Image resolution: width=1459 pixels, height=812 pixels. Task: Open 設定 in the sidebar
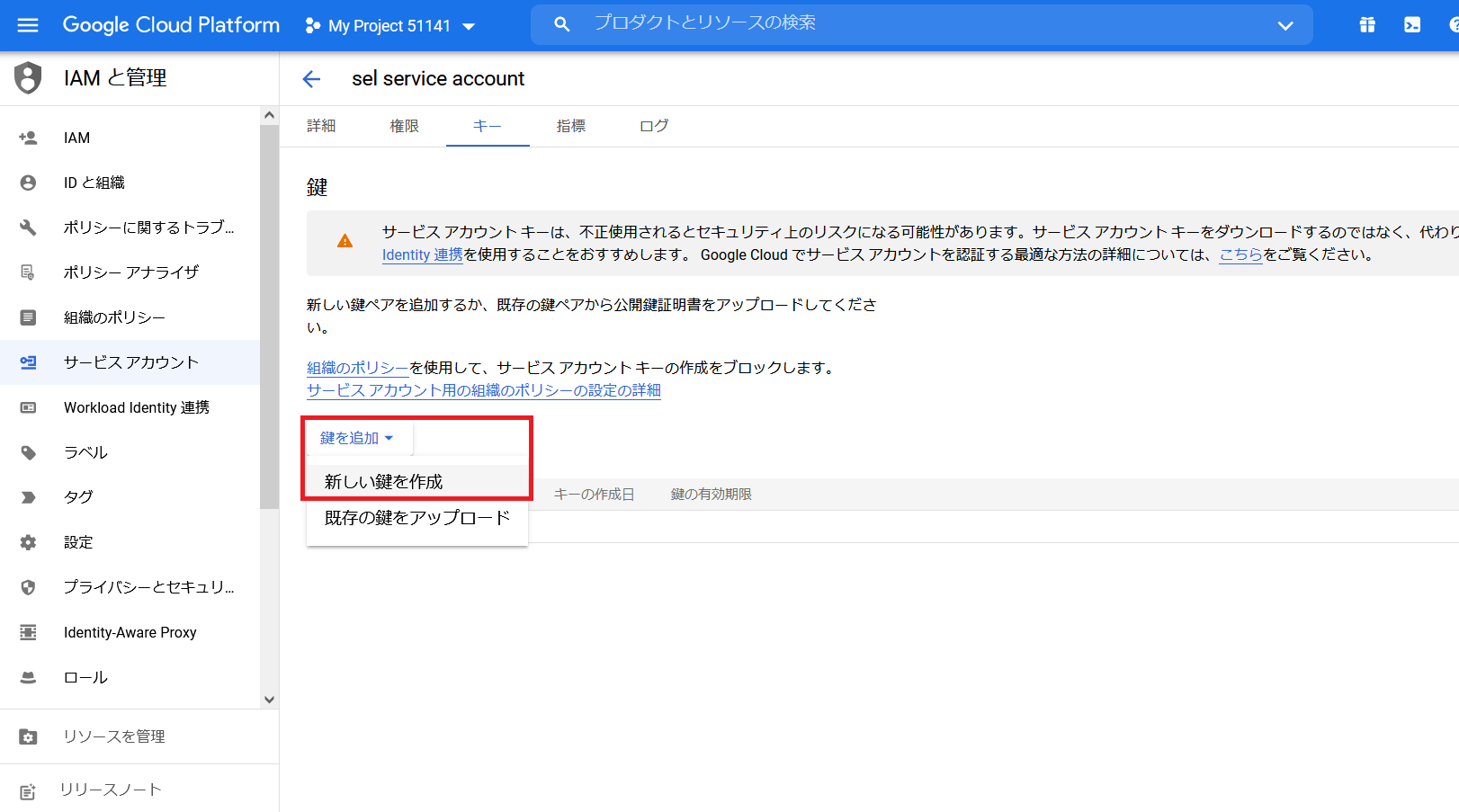tap(130, 542)
